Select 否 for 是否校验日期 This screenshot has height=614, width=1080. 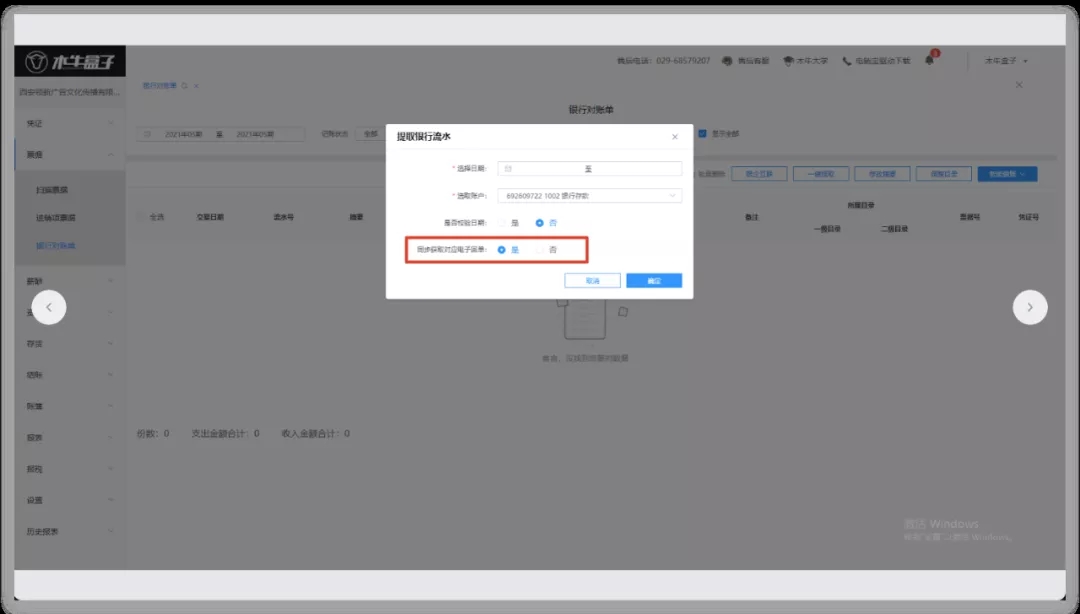(x=539, y=223)
